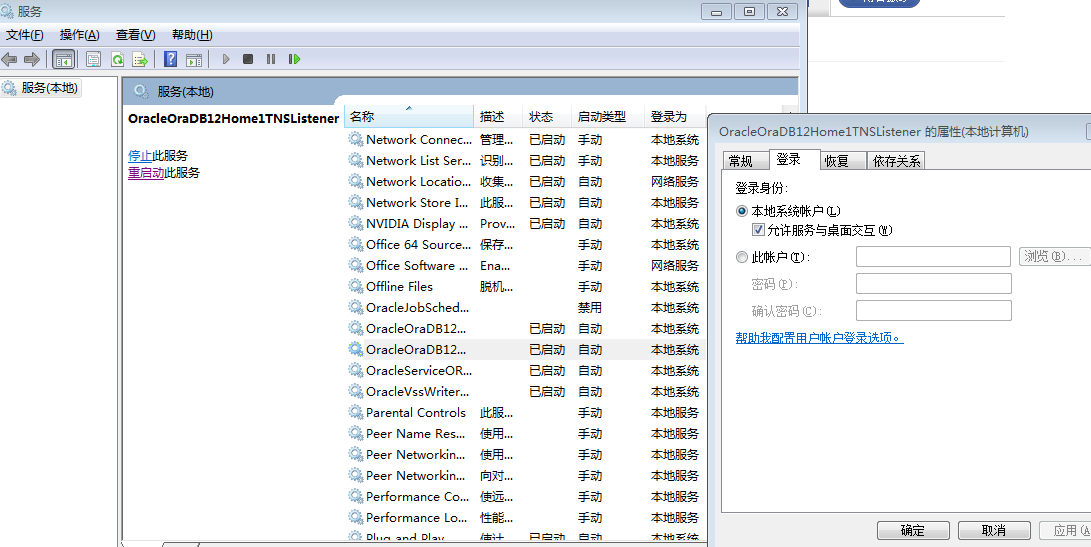This screenshot has width=1091, height=547.
Task: Select the gear icon of Office Software service
Action: pyautogui.click(x=356, y=265)
